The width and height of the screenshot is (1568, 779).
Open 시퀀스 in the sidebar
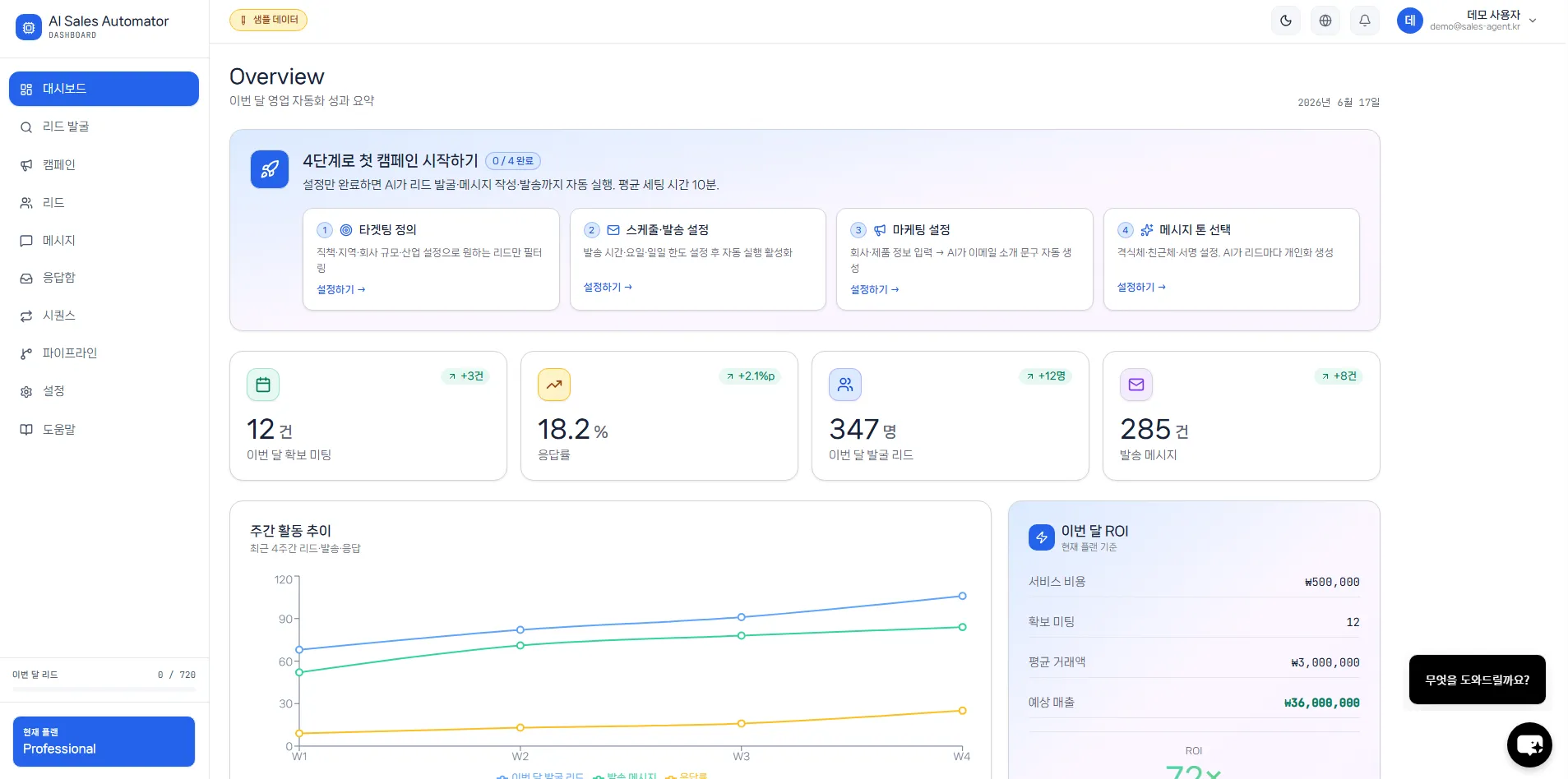pos(104,316)
